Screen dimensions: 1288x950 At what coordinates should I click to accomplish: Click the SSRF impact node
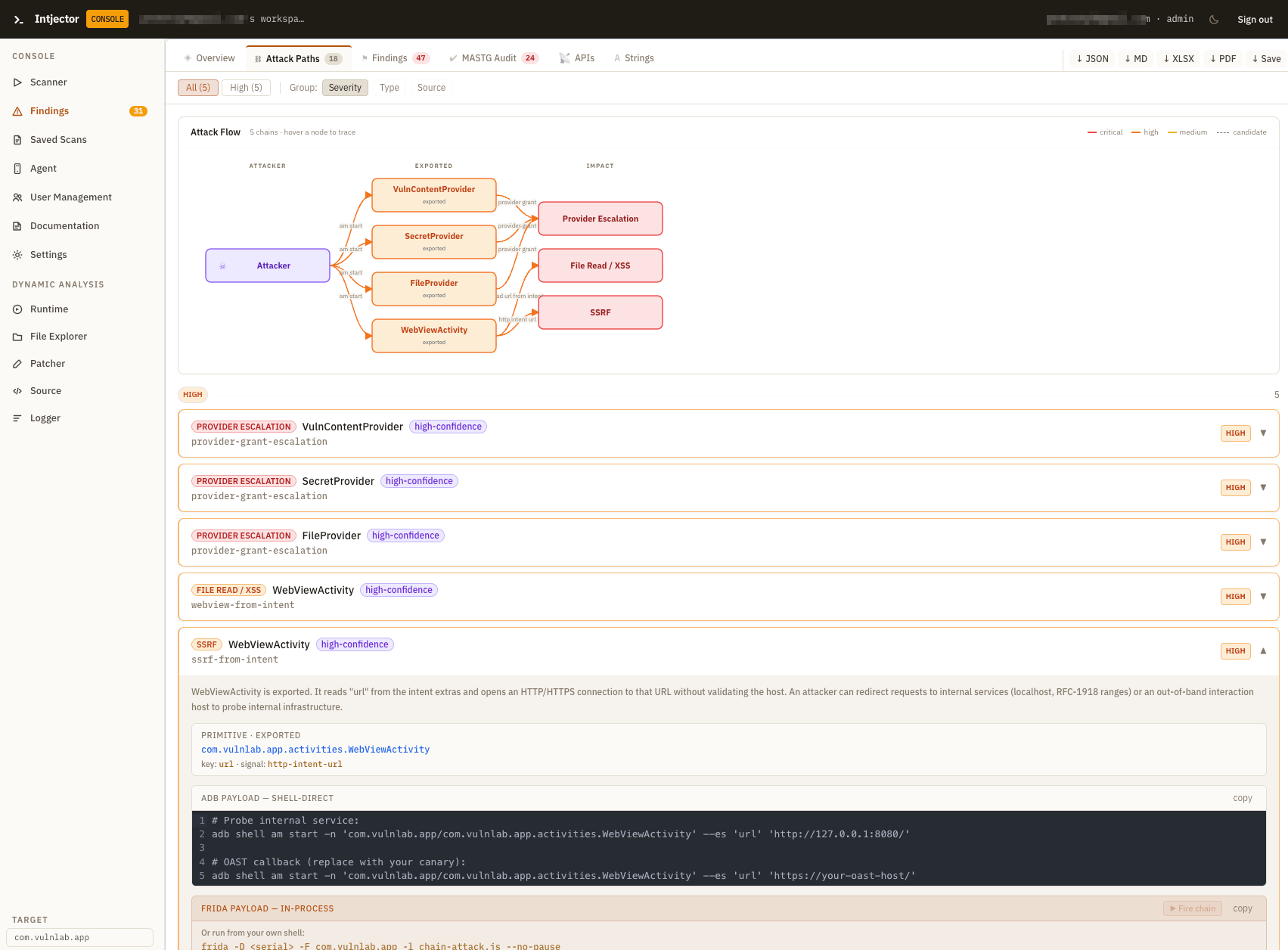click(x=601, y=312)
